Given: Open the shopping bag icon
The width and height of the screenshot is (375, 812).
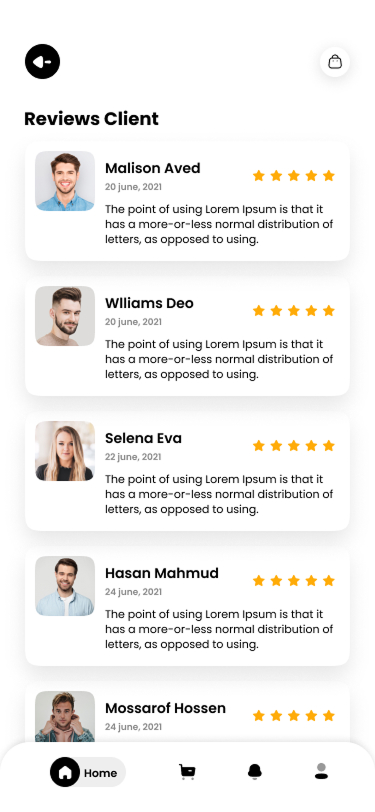Looking at the screenshot, I should pyautogui.click(x=335, y=62).
